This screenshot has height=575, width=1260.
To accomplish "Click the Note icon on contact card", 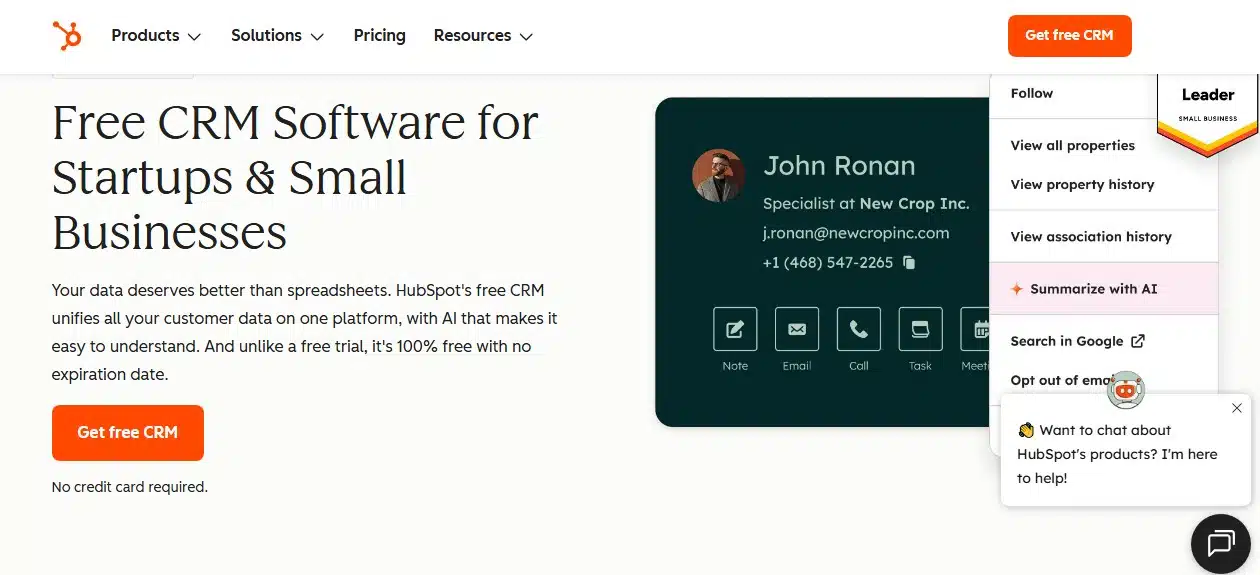I will (x=735, y=329).
